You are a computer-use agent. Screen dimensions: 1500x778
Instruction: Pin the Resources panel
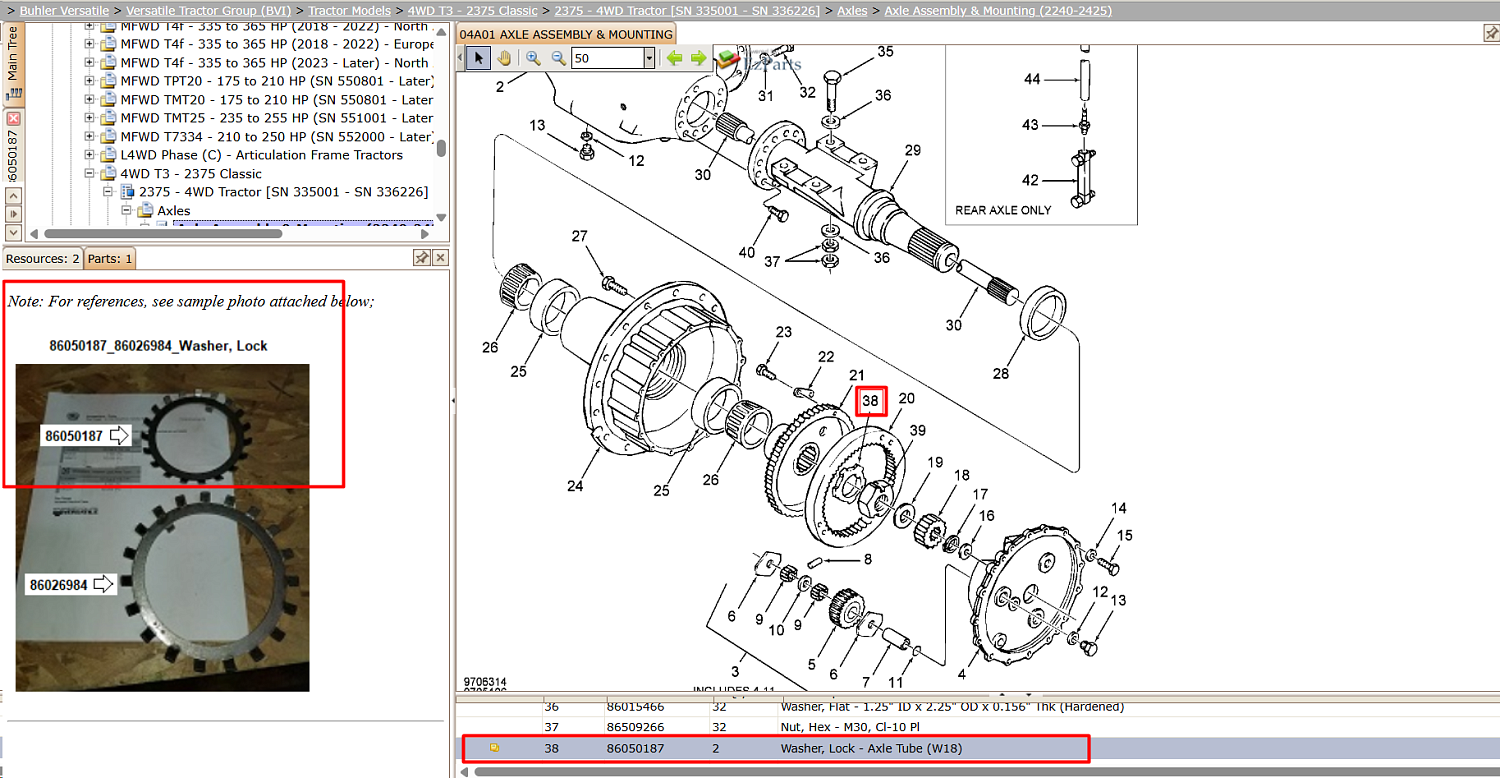(422, 258)
